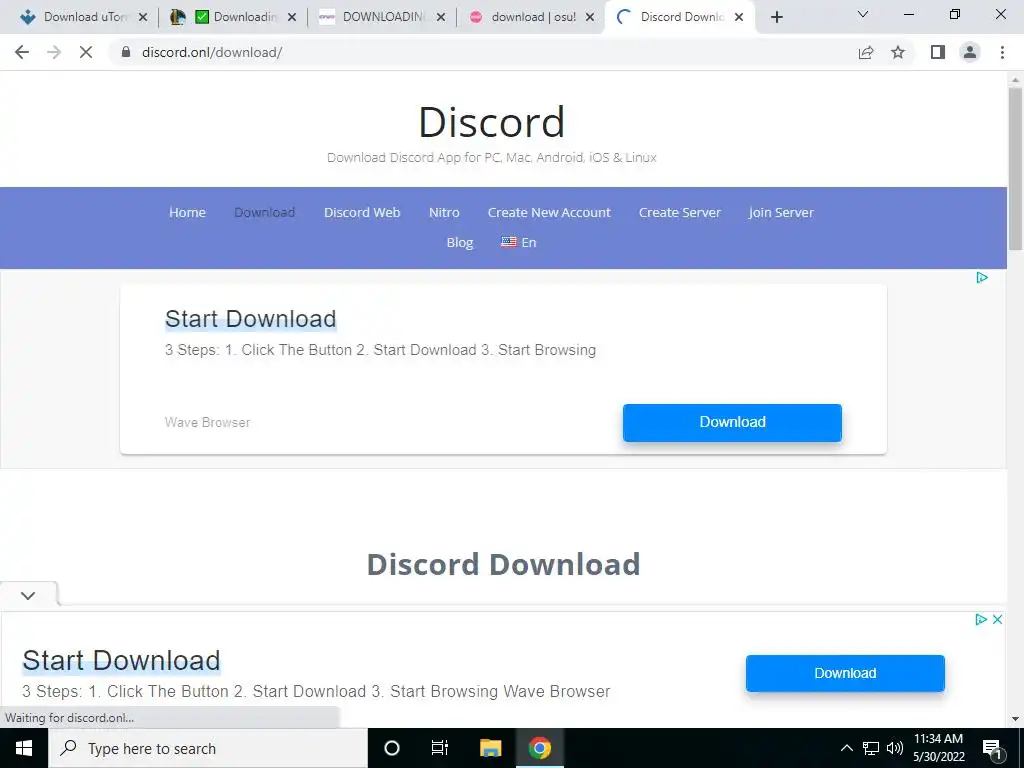Share this page via share icon
This screenshot has height=768, width=1024.
866,52
